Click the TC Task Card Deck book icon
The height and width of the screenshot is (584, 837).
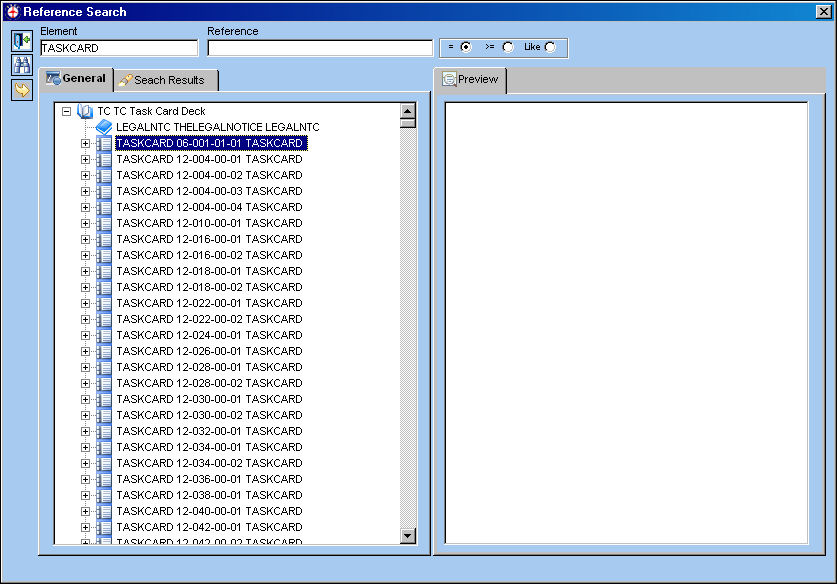tap(85, 111)
